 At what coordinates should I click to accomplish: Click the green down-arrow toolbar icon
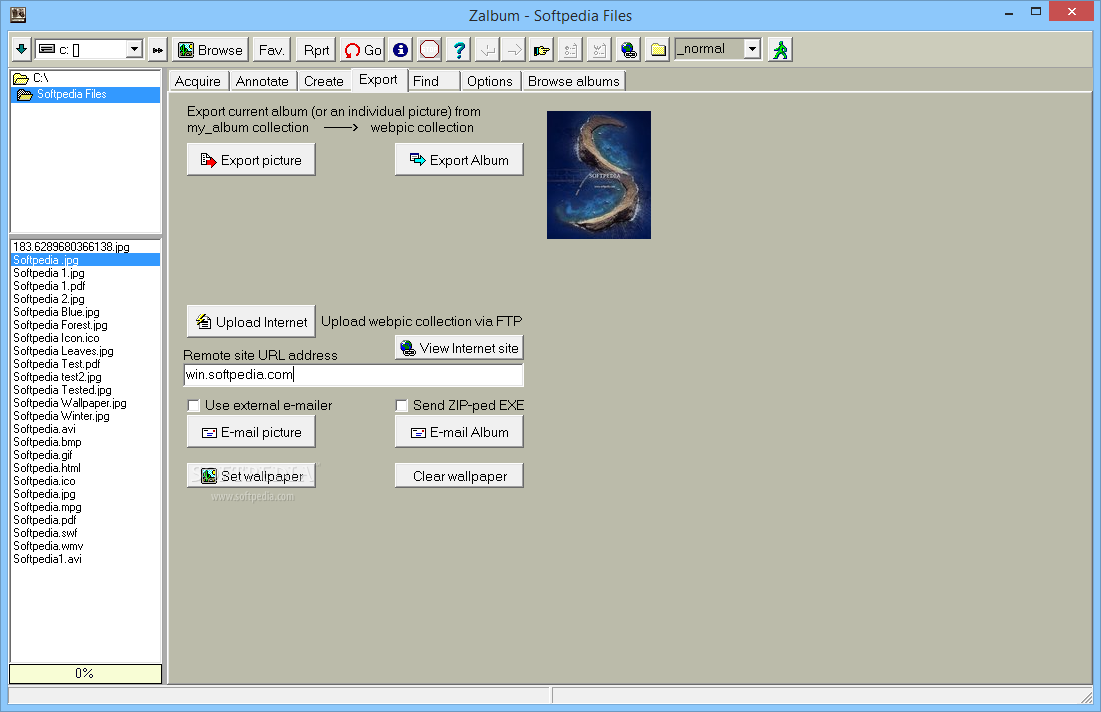(x=21, y=50)
